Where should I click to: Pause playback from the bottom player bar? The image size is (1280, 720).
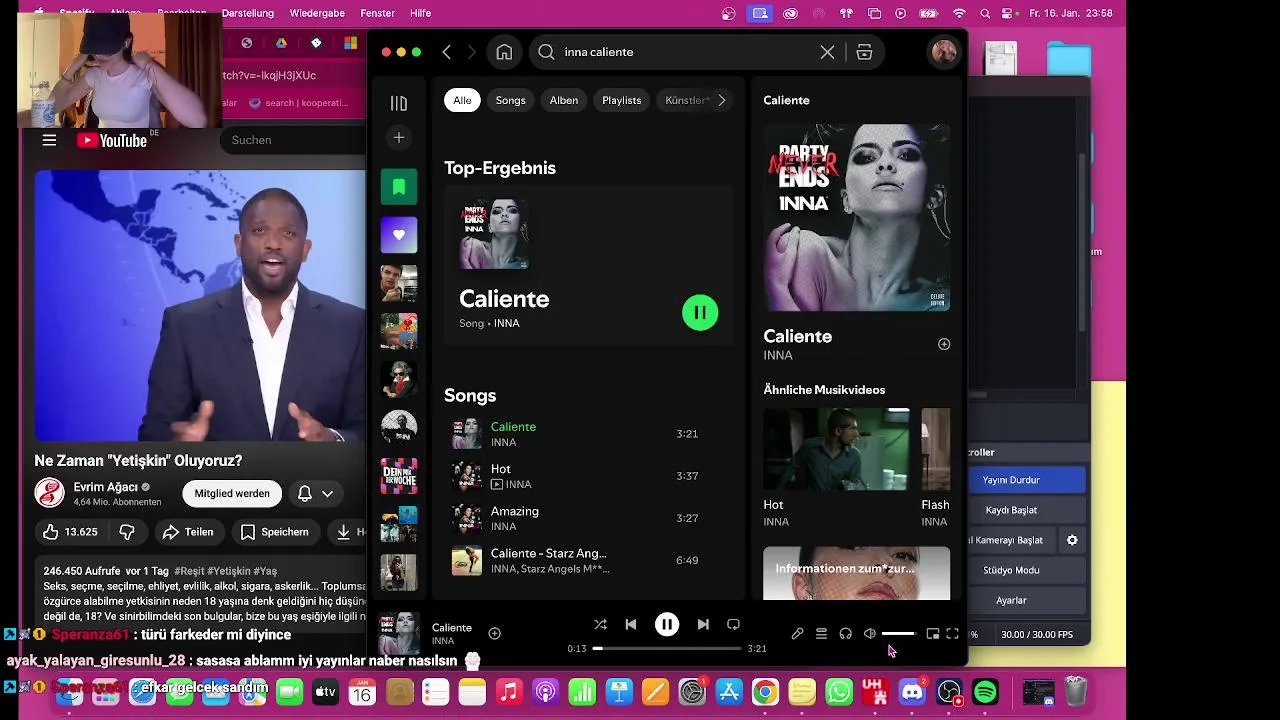click(x=666, y=624)
